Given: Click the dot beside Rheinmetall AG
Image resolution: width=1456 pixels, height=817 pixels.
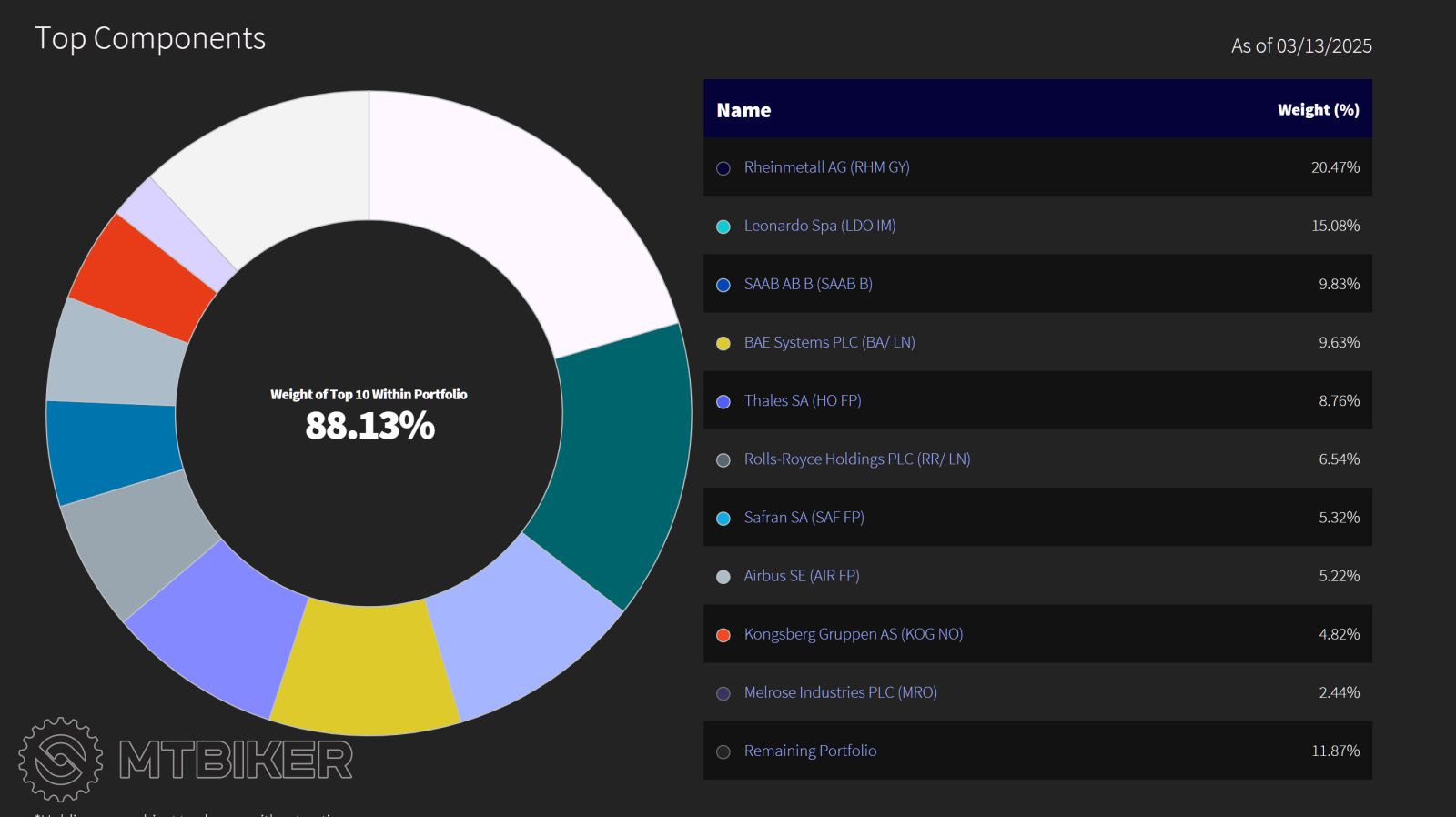Looking at the screenshot, I should [x=723, y=168].
